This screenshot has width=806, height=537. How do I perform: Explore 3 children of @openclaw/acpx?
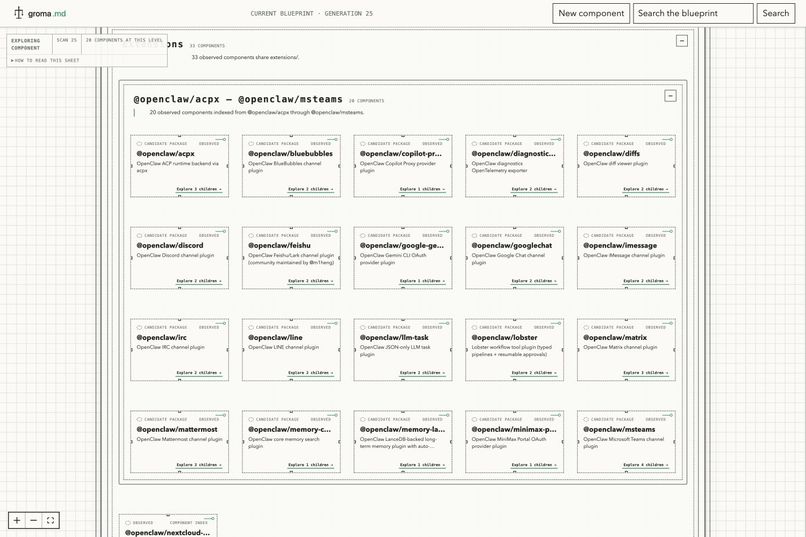(199, 190)
